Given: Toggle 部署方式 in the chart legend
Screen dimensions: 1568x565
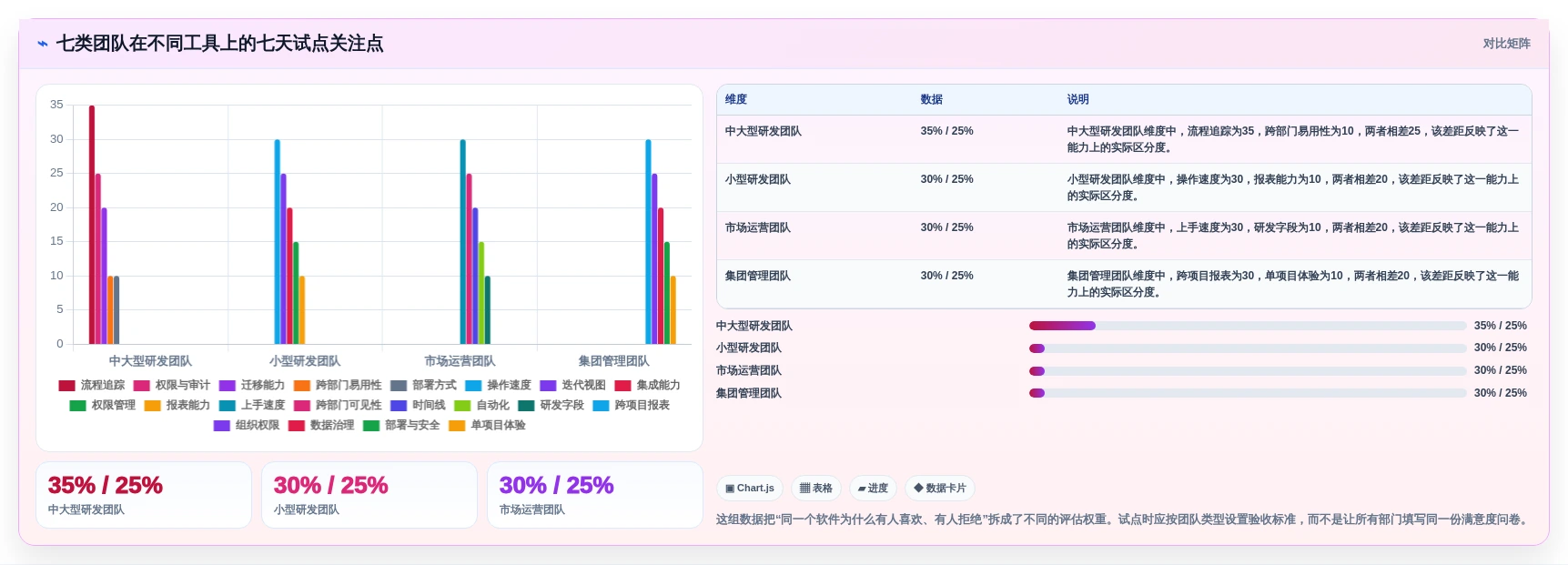Looking at the screenshot, I should tap(423, 385).
